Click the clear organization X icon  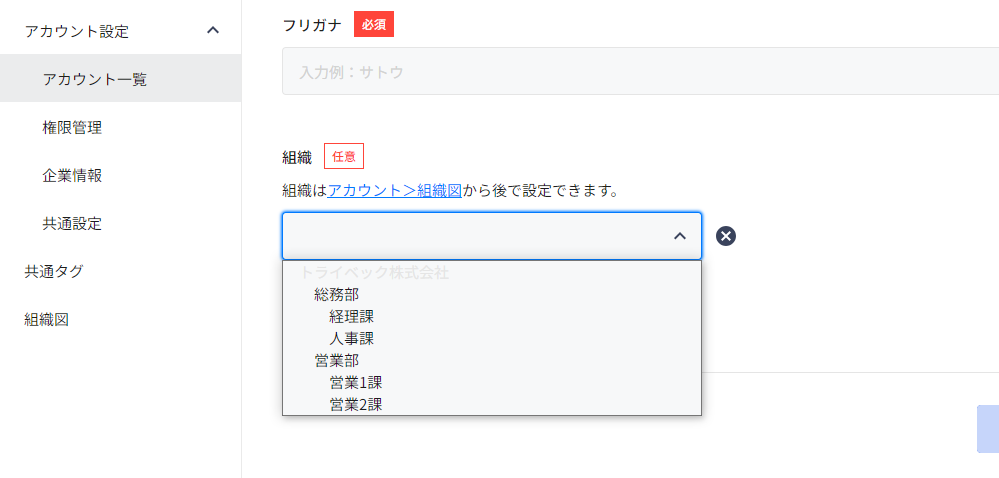pos(726,236)
